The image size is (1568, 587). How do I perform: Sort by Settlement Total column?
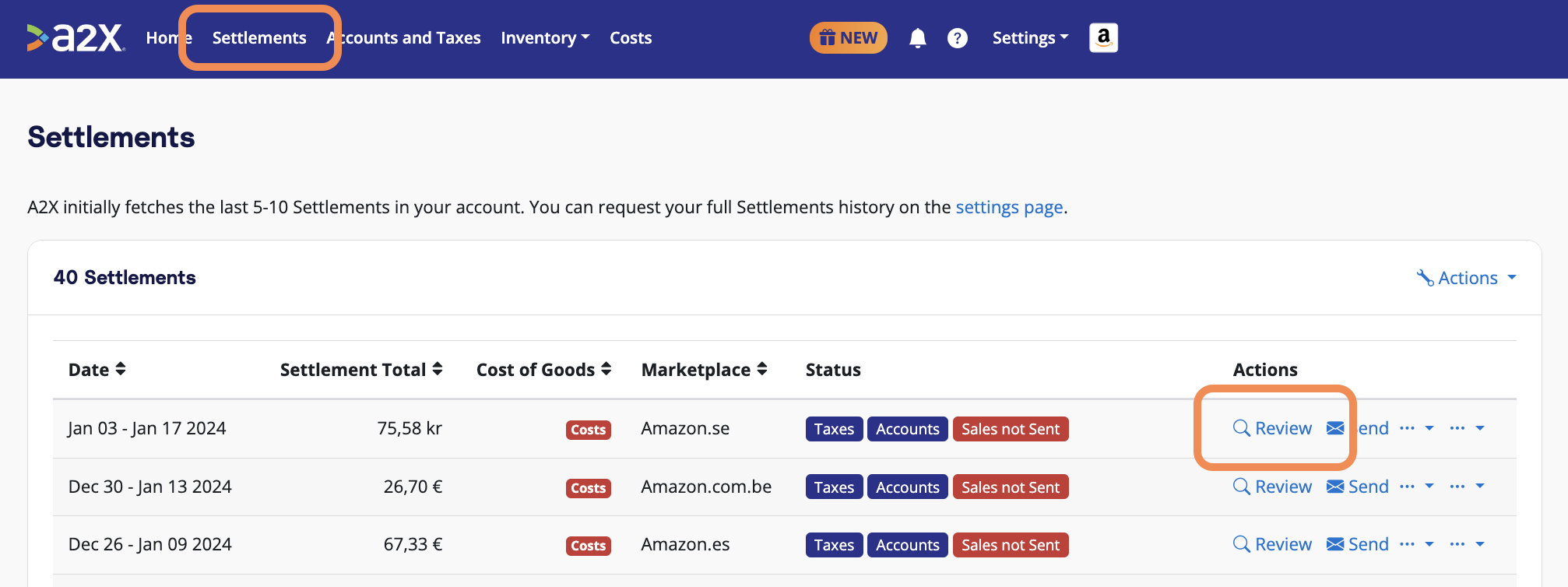361,369
